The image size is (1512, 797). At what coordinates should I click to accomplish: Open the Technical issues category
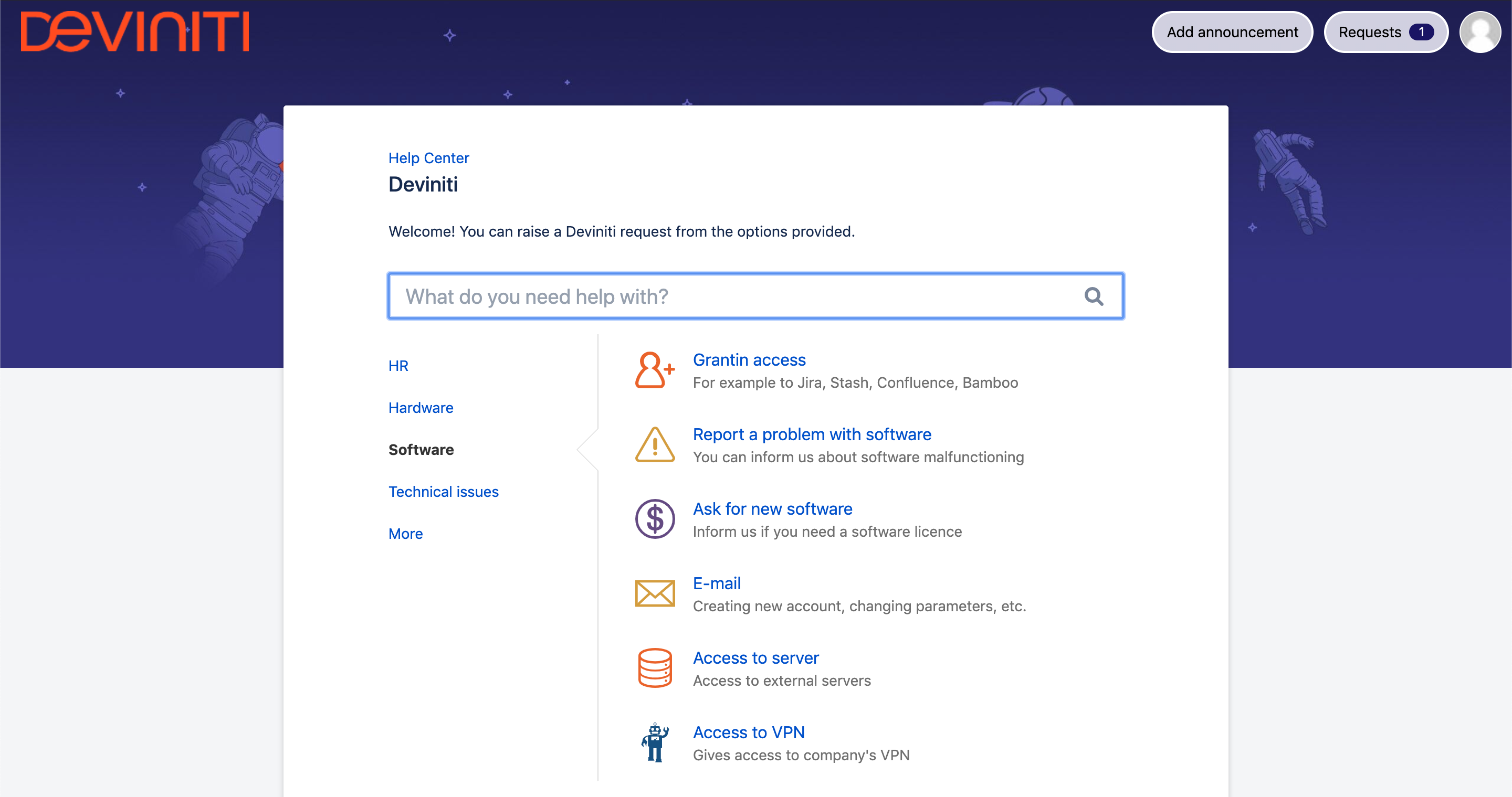point(443,492)
